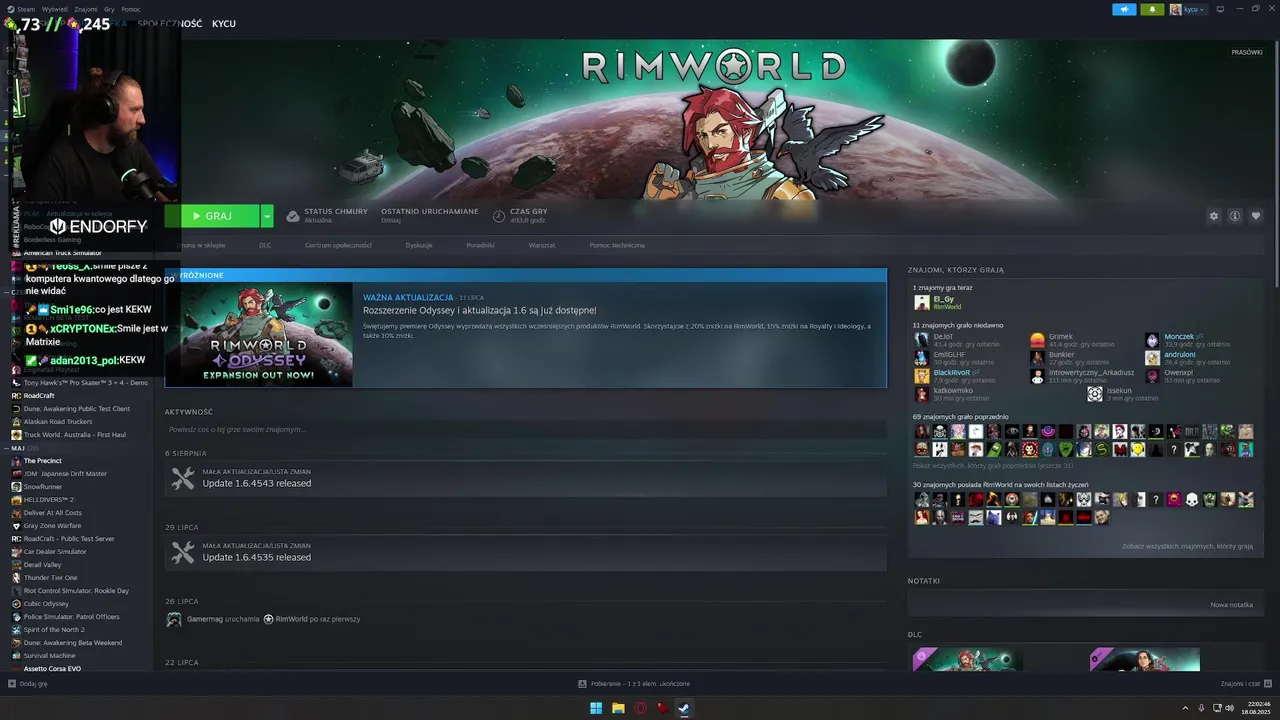Click the cloud status icon
Image resolution: width=1280 pixels, height=720 pixels.
(293, 216)
